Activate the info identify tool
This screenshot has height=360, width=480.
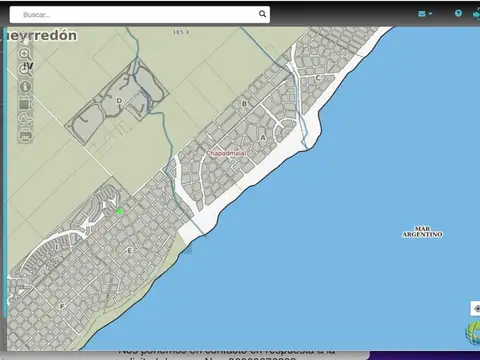[x=25, y=87]
